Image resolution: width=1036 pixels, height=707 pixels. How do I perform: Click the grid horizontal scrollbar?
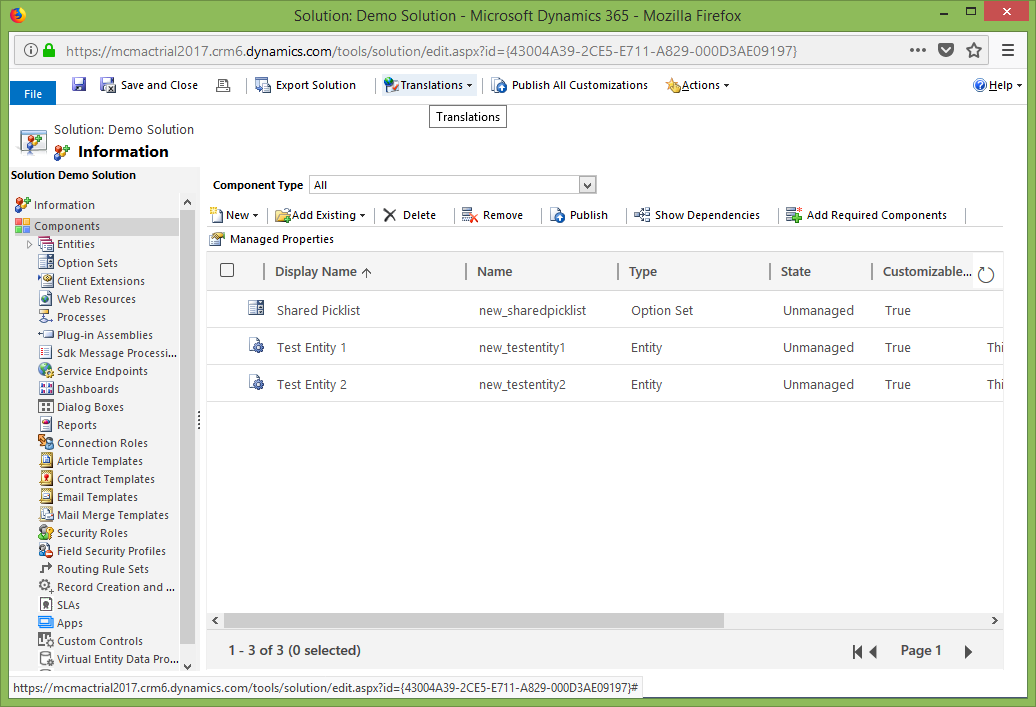472,621
